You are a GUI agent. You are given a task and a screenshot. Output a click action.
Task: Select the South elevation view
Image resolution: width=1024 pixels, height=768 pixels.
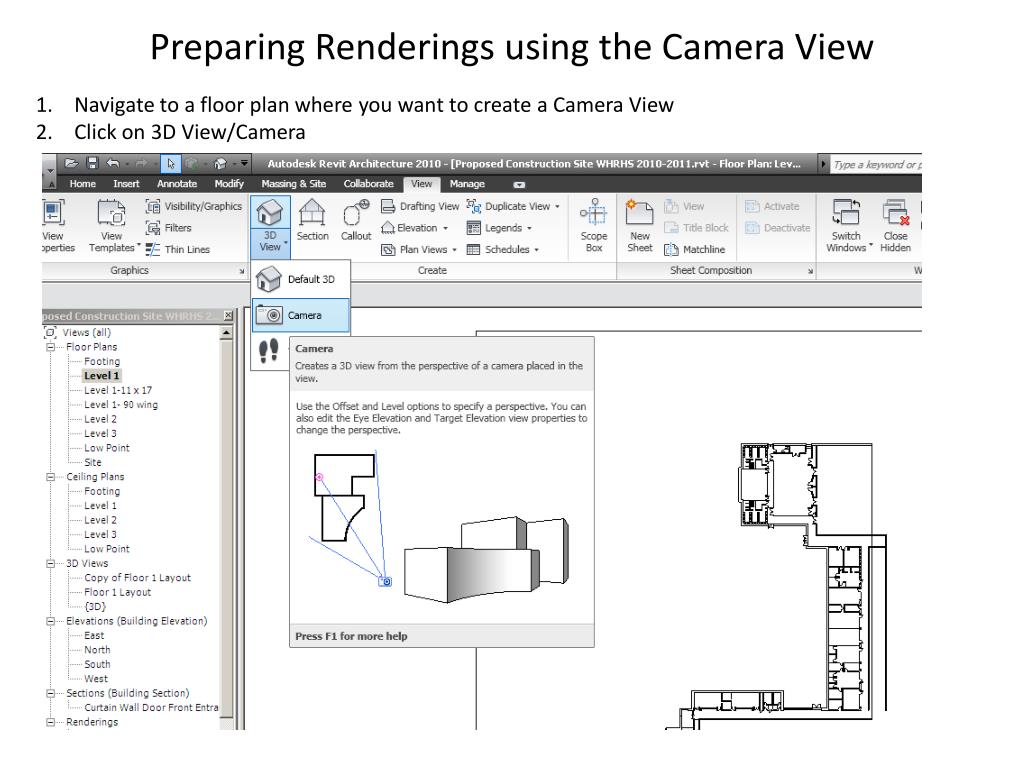click(x=97, y=664)
